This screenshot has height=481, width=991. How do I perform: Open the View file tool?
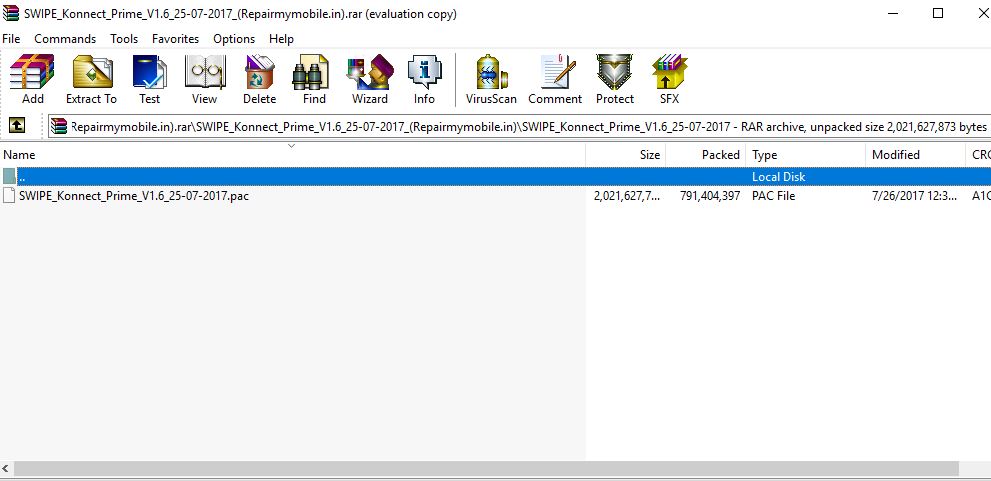[205, 79]
